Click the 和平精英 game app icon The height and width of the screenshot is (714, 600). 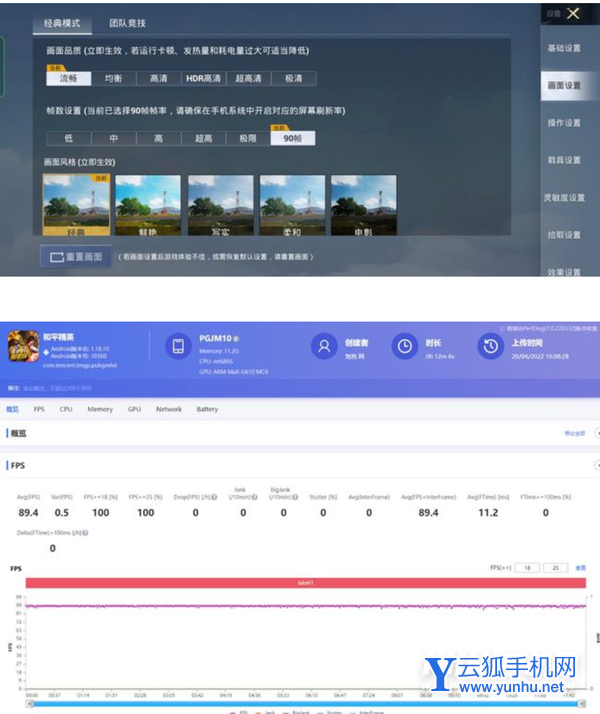click(x=23, y=346)
